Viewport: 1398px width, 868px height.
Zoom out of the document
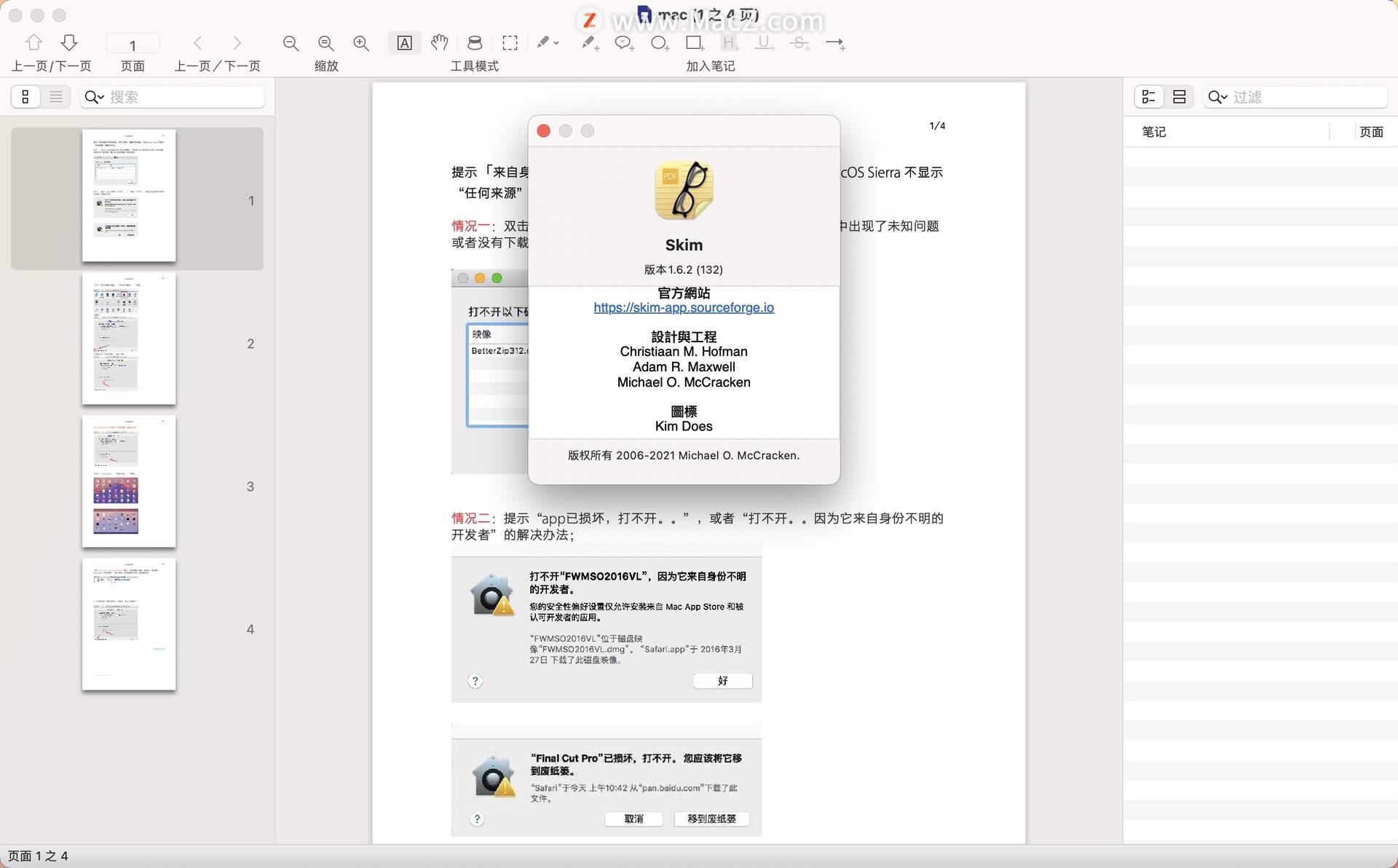coord(291,43)
